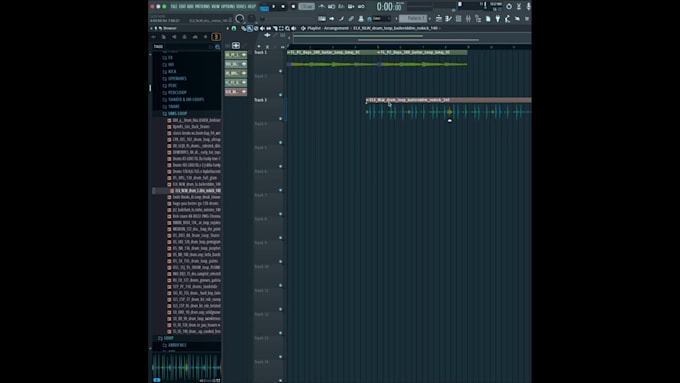Select the Select tool in playlist toolbar
The height and width of the screenshot is (383, 680).
coord(281,28)
